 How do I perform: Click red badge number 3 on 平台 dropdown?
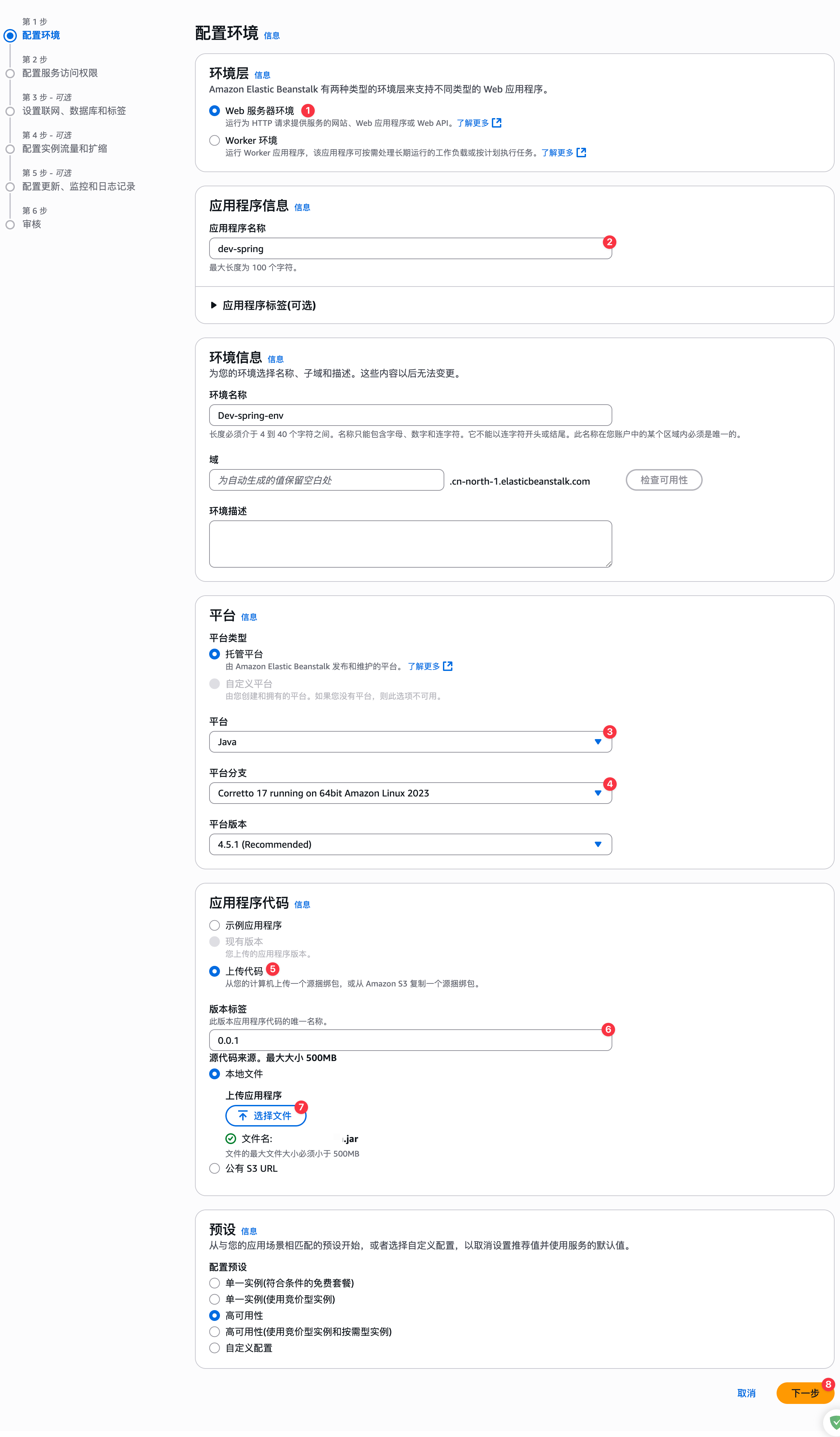(x=609, y=732)
